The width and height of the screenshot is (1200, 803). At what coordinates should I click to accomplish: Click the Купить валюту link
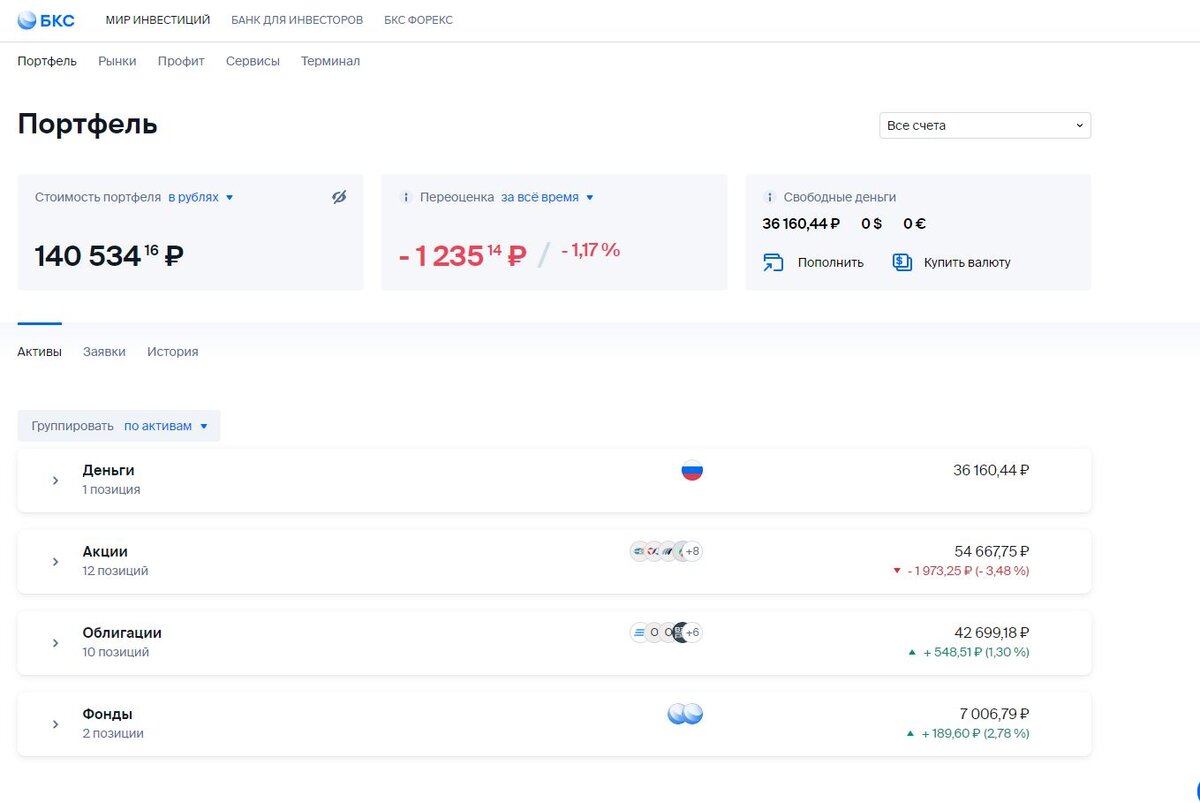click(x=967, y=263)
